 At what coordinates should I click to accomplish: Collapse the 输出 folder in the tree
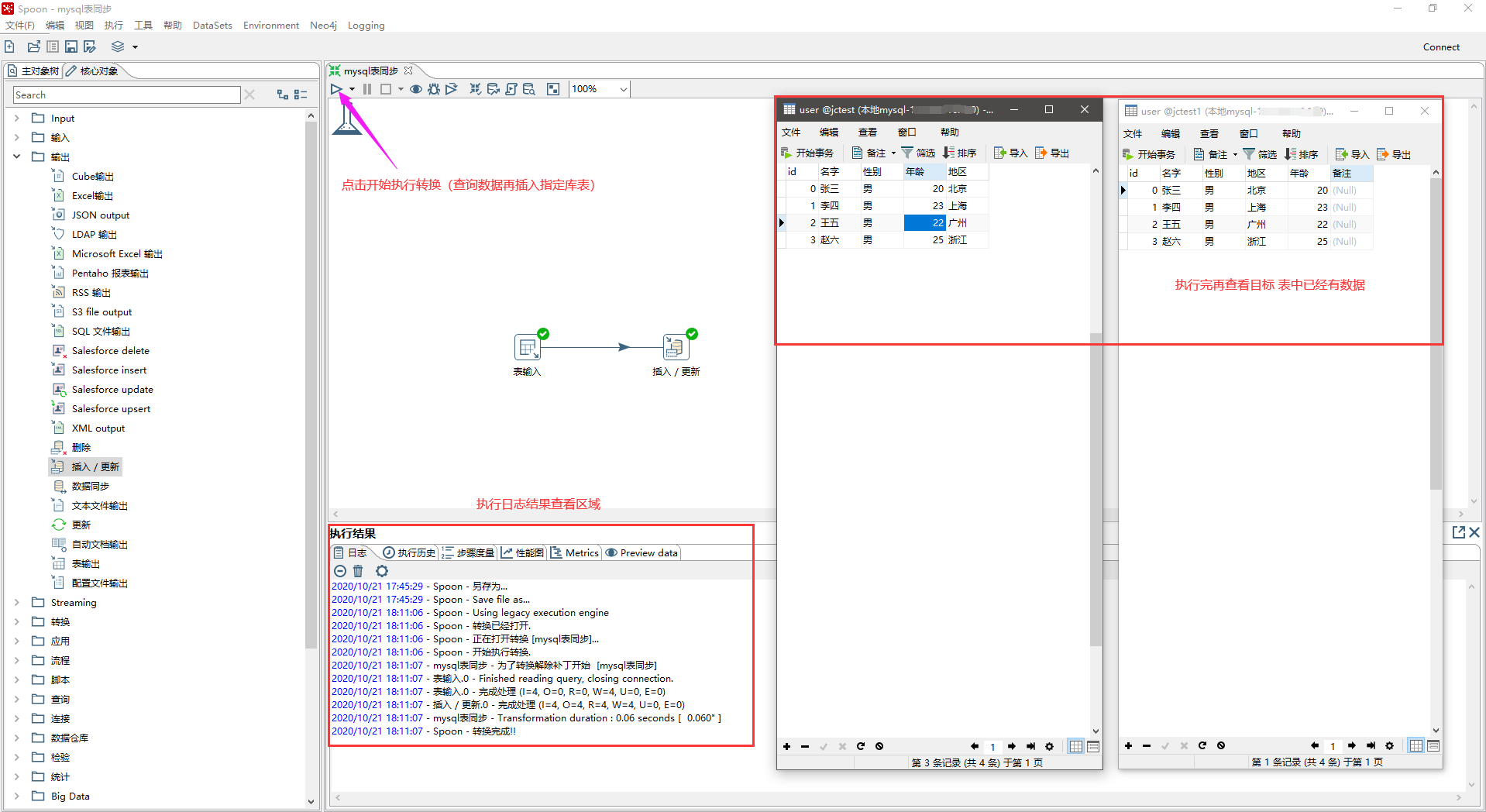[16, 157]
